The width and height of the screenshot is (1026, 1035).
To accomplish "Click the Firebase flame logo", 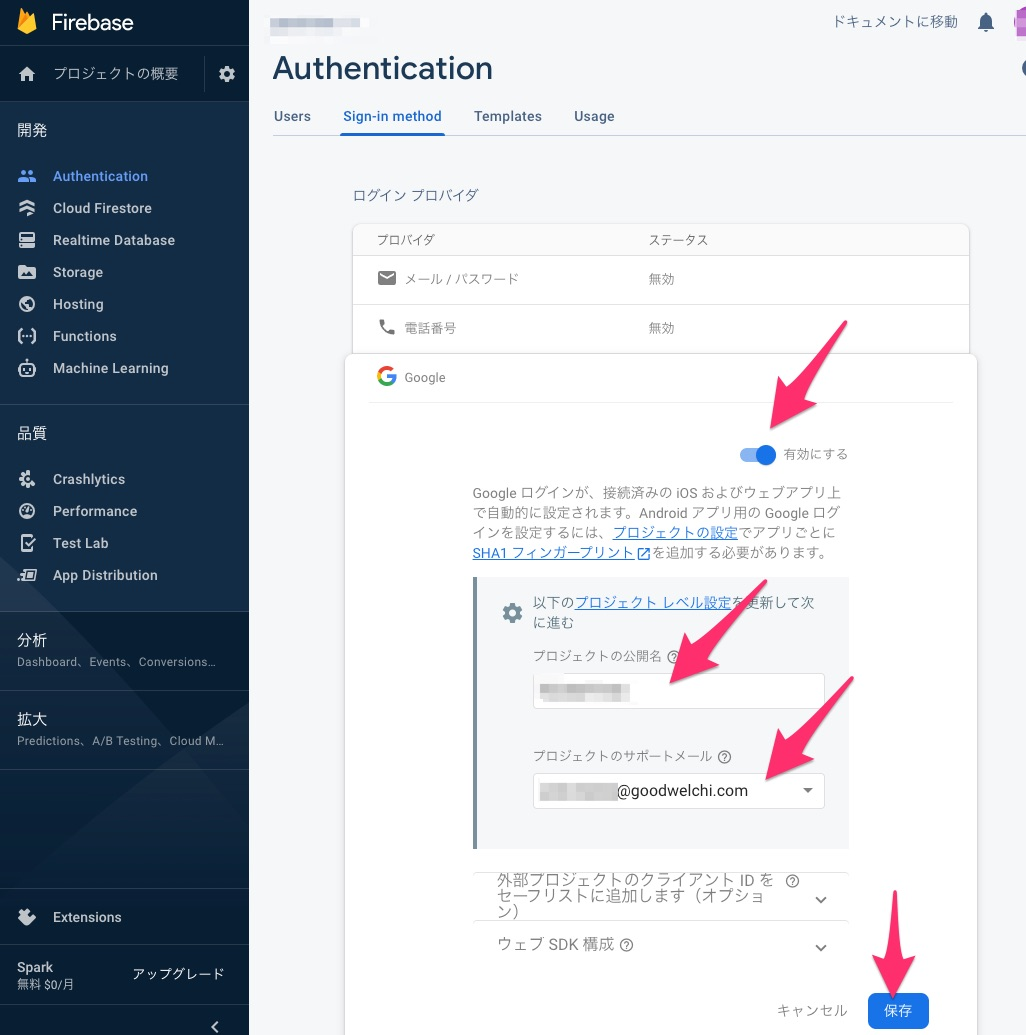I will coord(27,21).
